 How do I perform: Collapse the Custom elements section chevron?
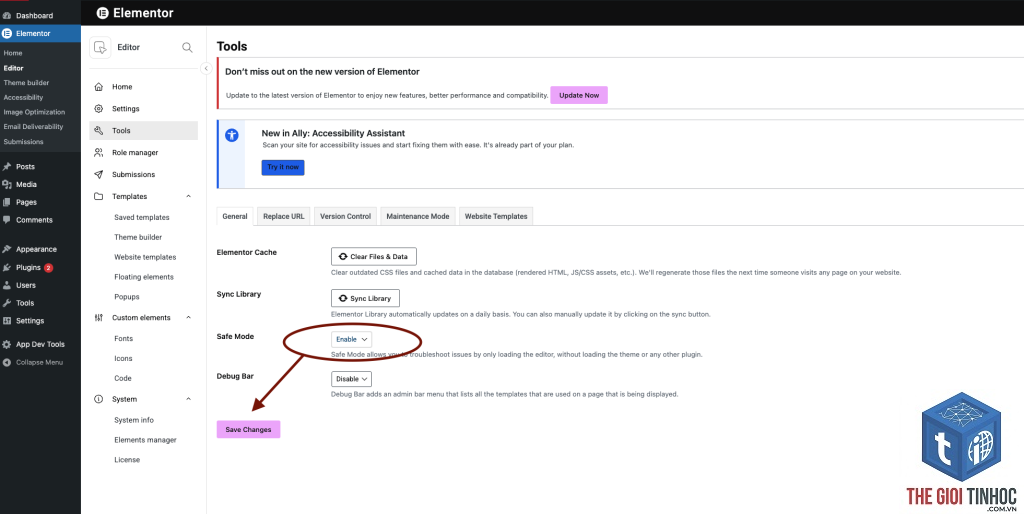(x=189, y=317)
